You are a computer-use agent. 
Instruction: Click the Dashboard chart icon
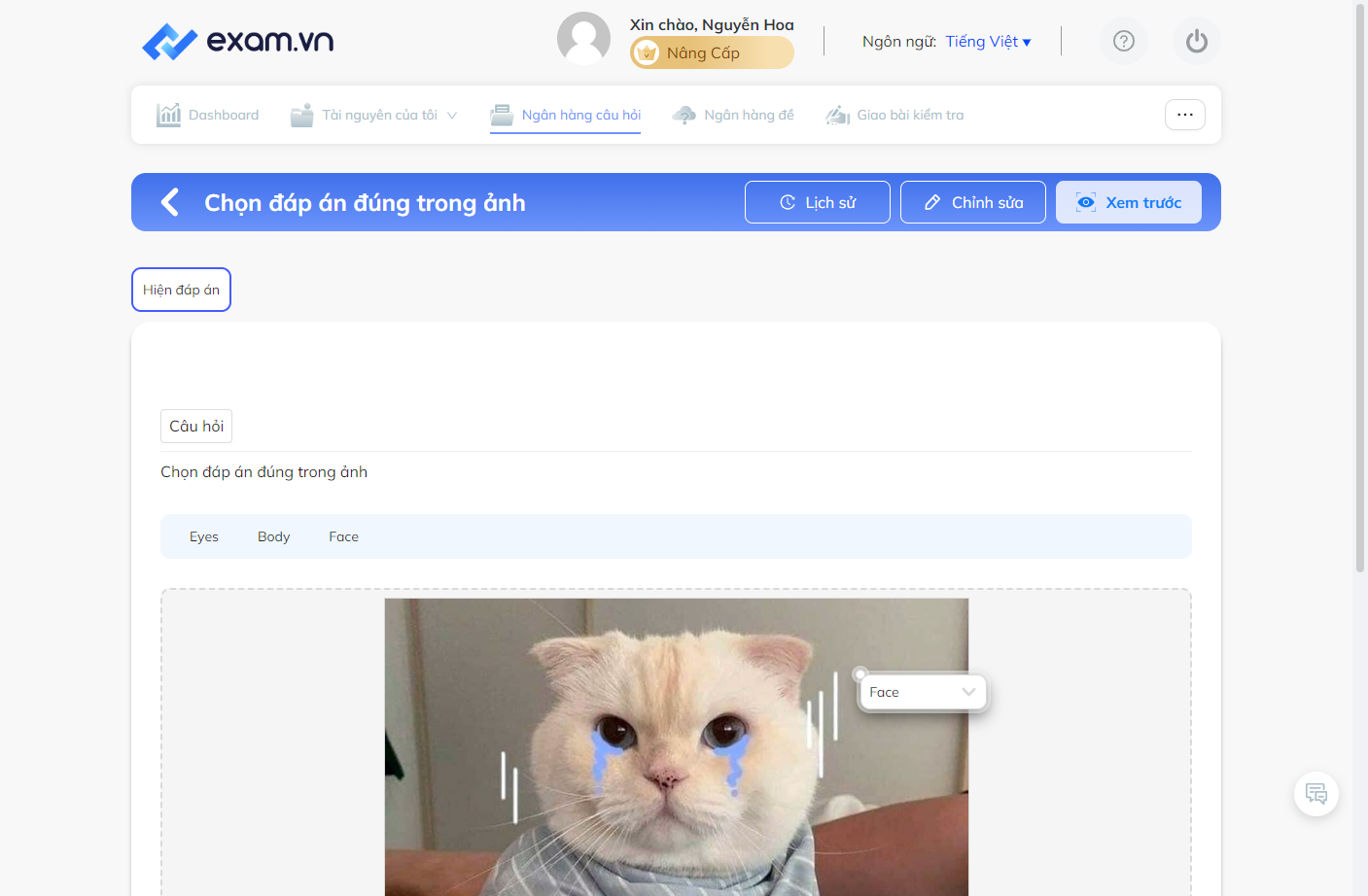(x=168, y=115)
